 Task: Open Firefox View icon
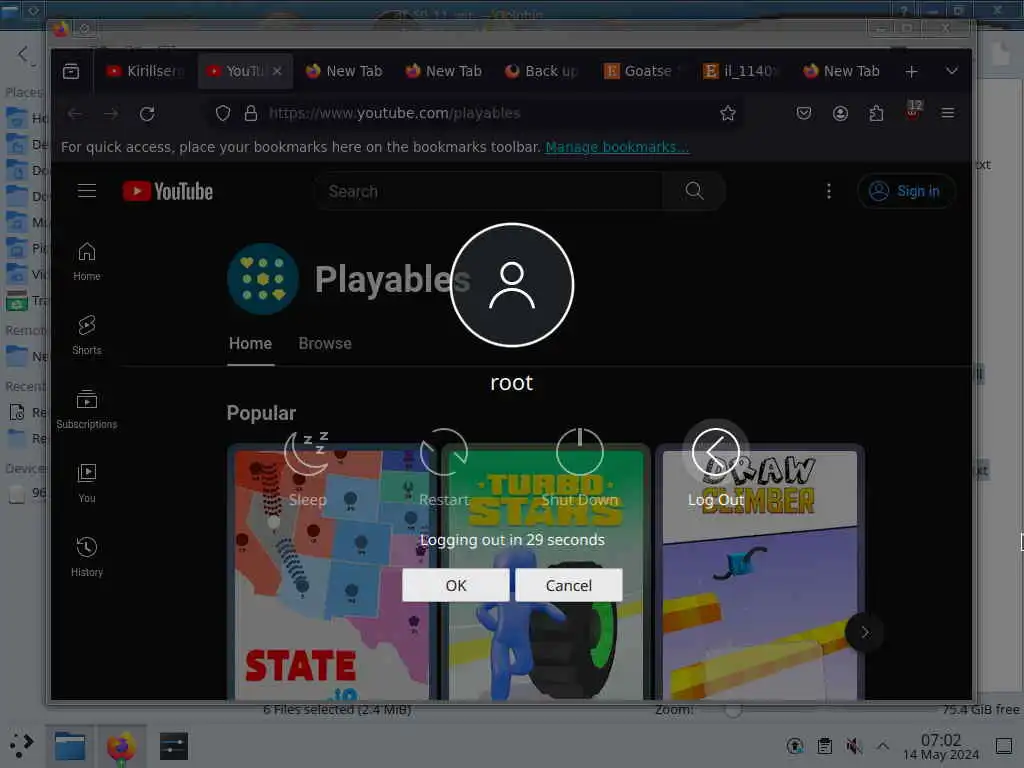71,71
